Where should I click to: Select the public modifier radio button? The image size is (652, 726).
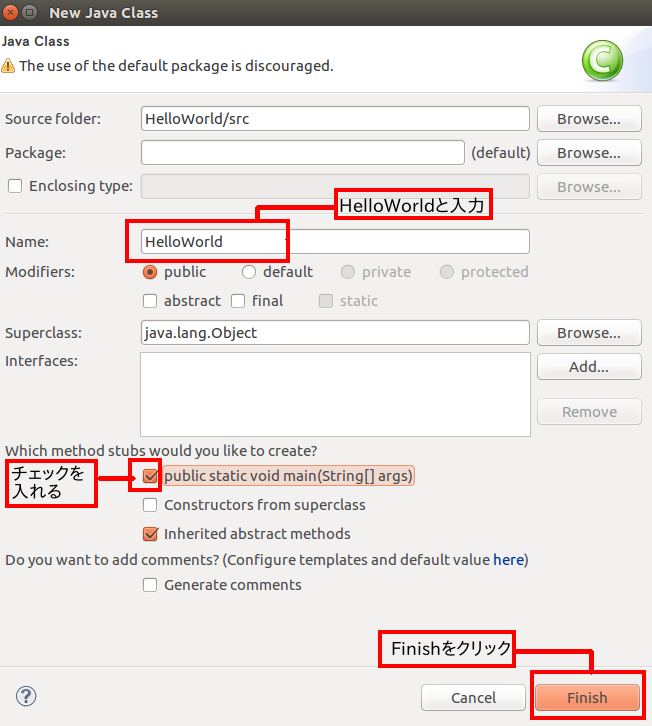click(x=150, y=272)
